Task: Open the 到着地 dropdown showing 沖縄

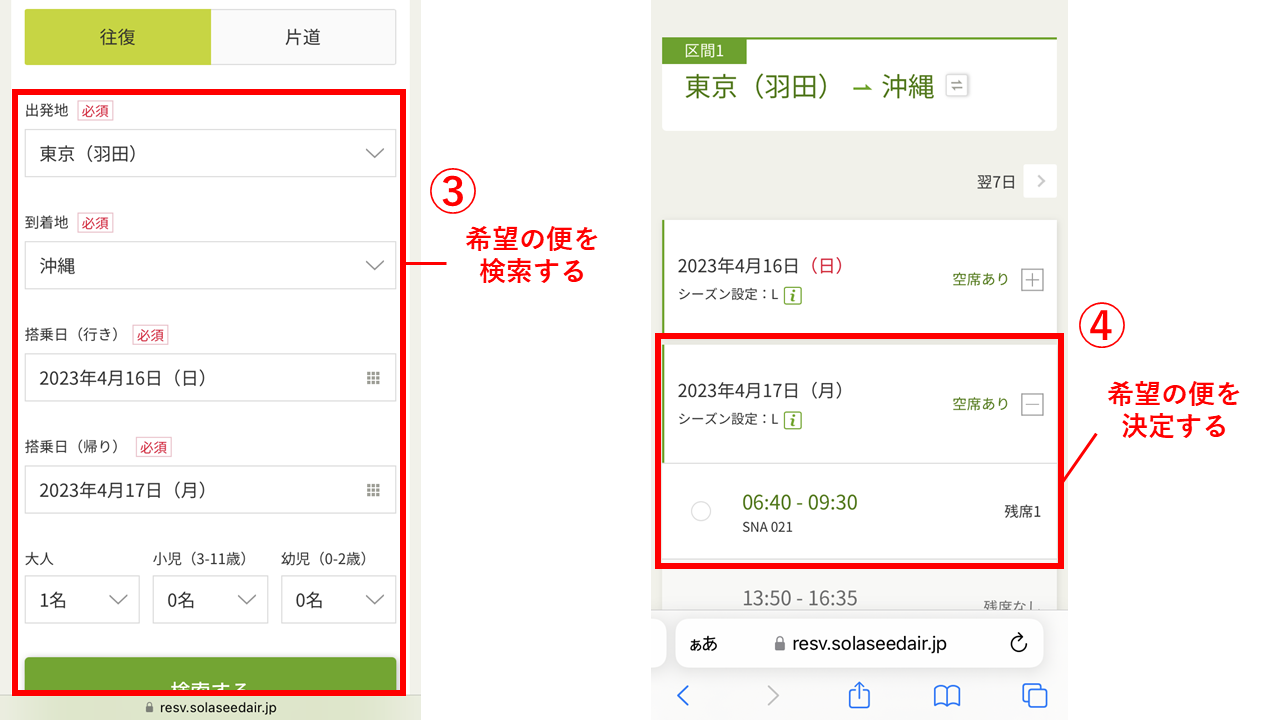Action: tap(210, 265)
